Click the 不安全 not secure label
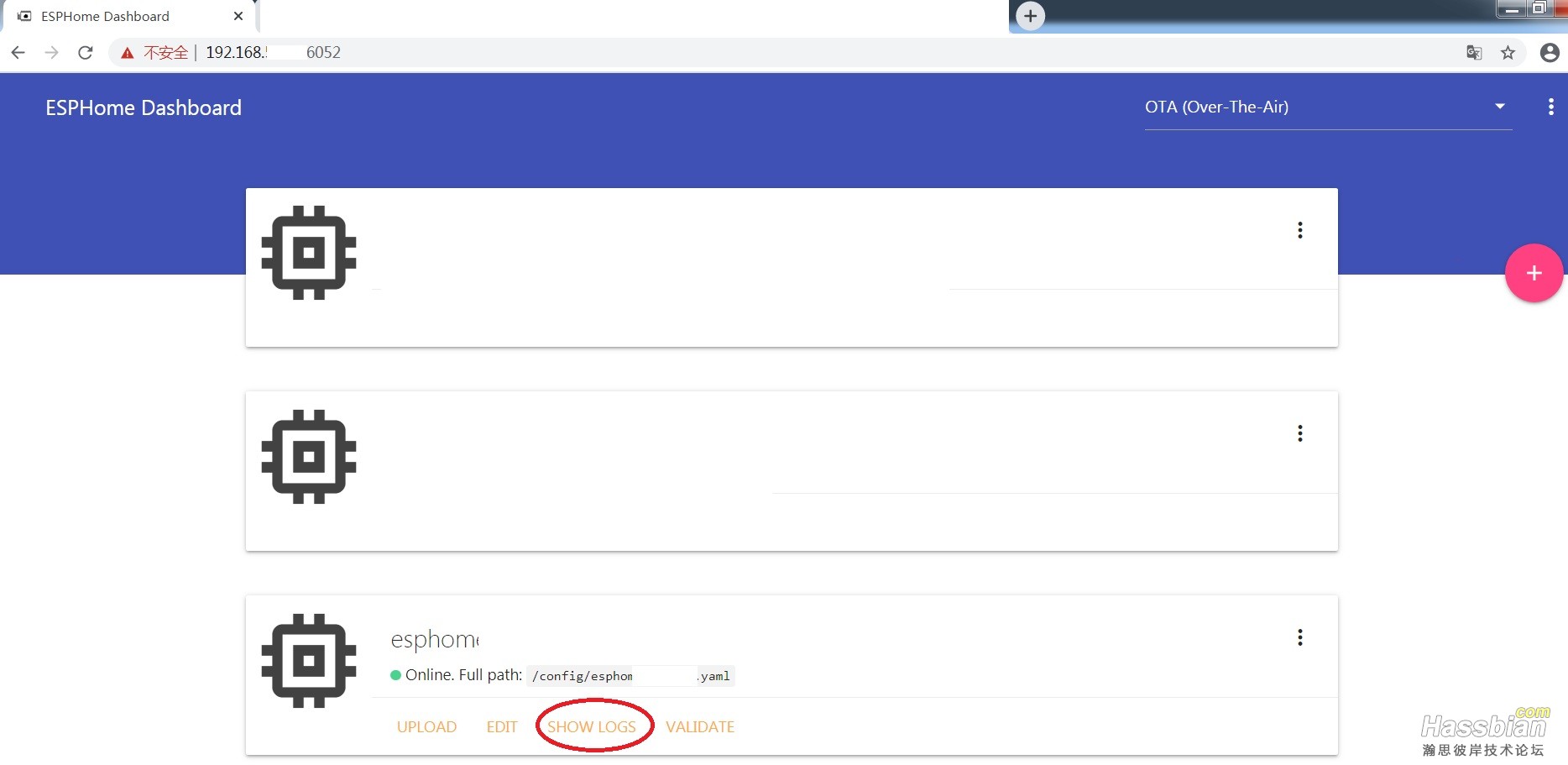Viewport: 1568px width, 765px height. 165,53
